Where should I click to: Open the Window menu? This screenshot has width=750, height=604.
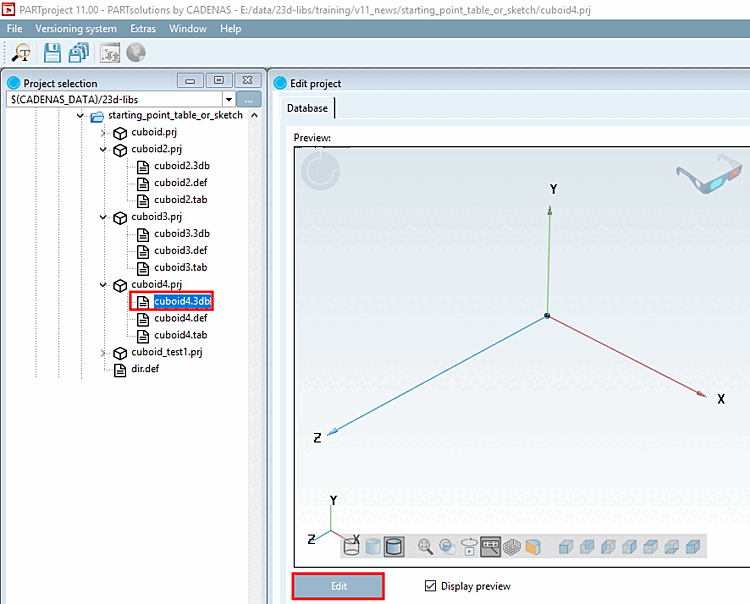tap(188, 29)
